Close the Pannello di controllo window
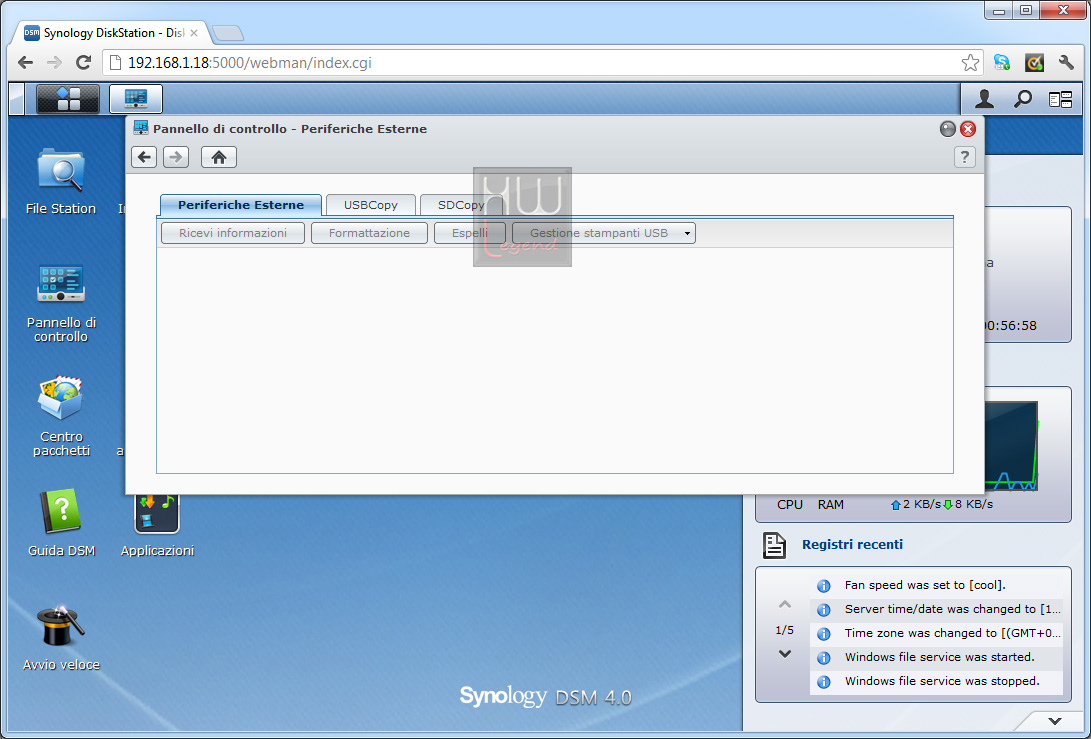The image size is (1091, 739). 968,129
